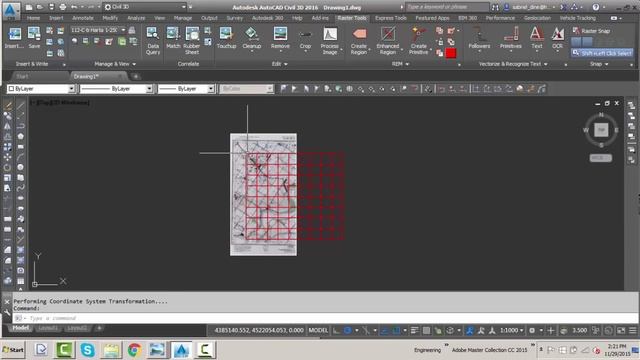Open the Civil 3D workspace dropdown

click(x=144, y=7)
